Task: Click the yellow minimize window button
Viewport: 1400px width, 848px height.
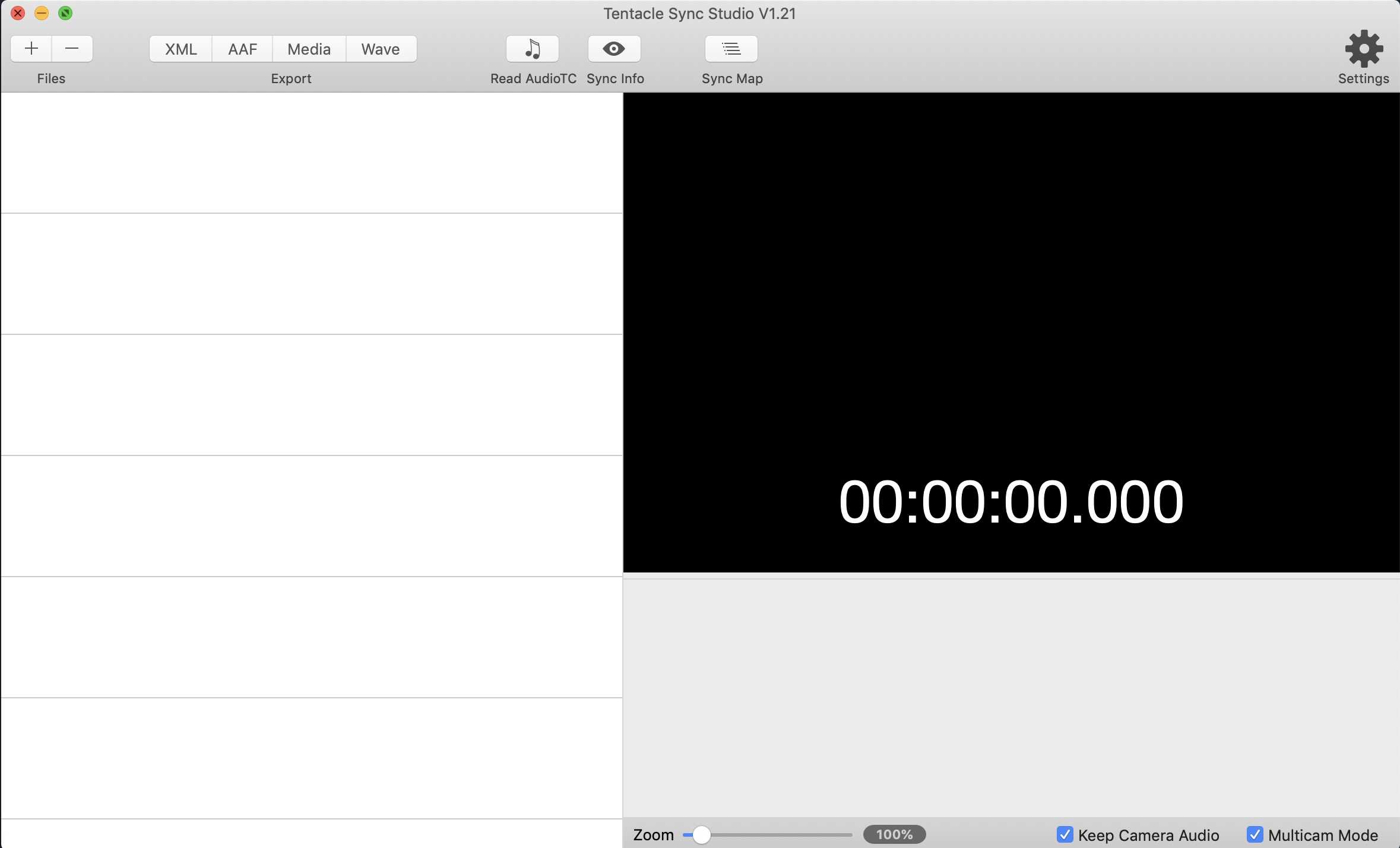Action: tap(42, 13)
